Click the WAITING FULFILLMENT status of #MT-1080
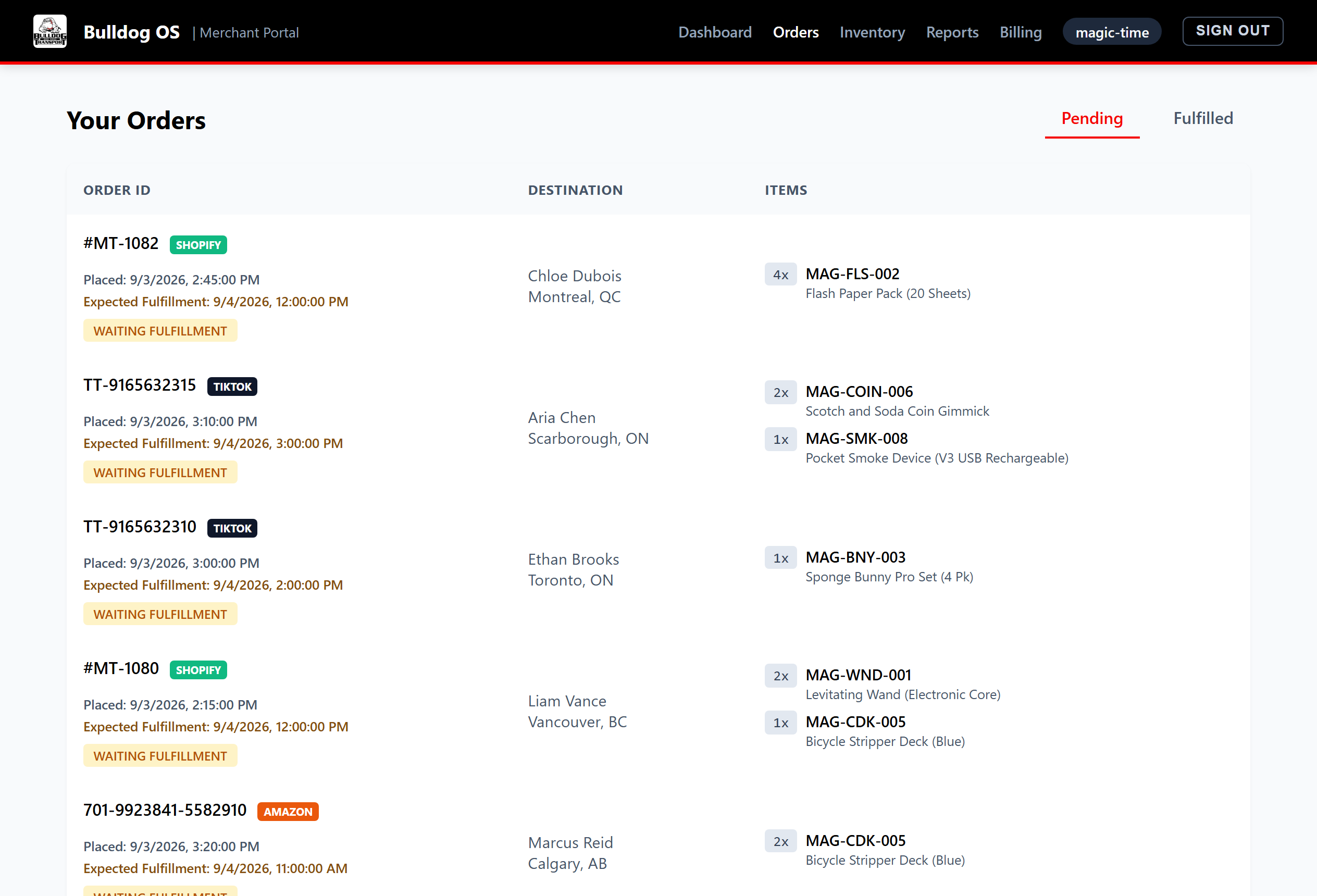The width and height of the screenshot is (1317, 896). 160,756
